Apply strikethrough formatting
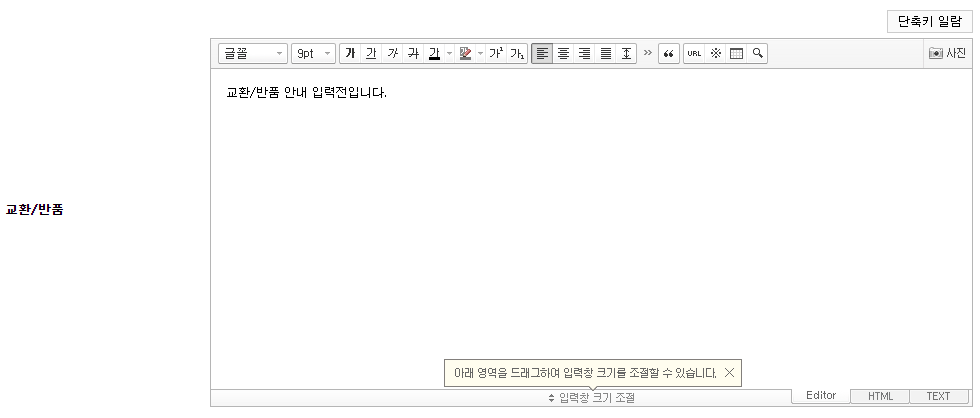980x418 pixels. 413,54
